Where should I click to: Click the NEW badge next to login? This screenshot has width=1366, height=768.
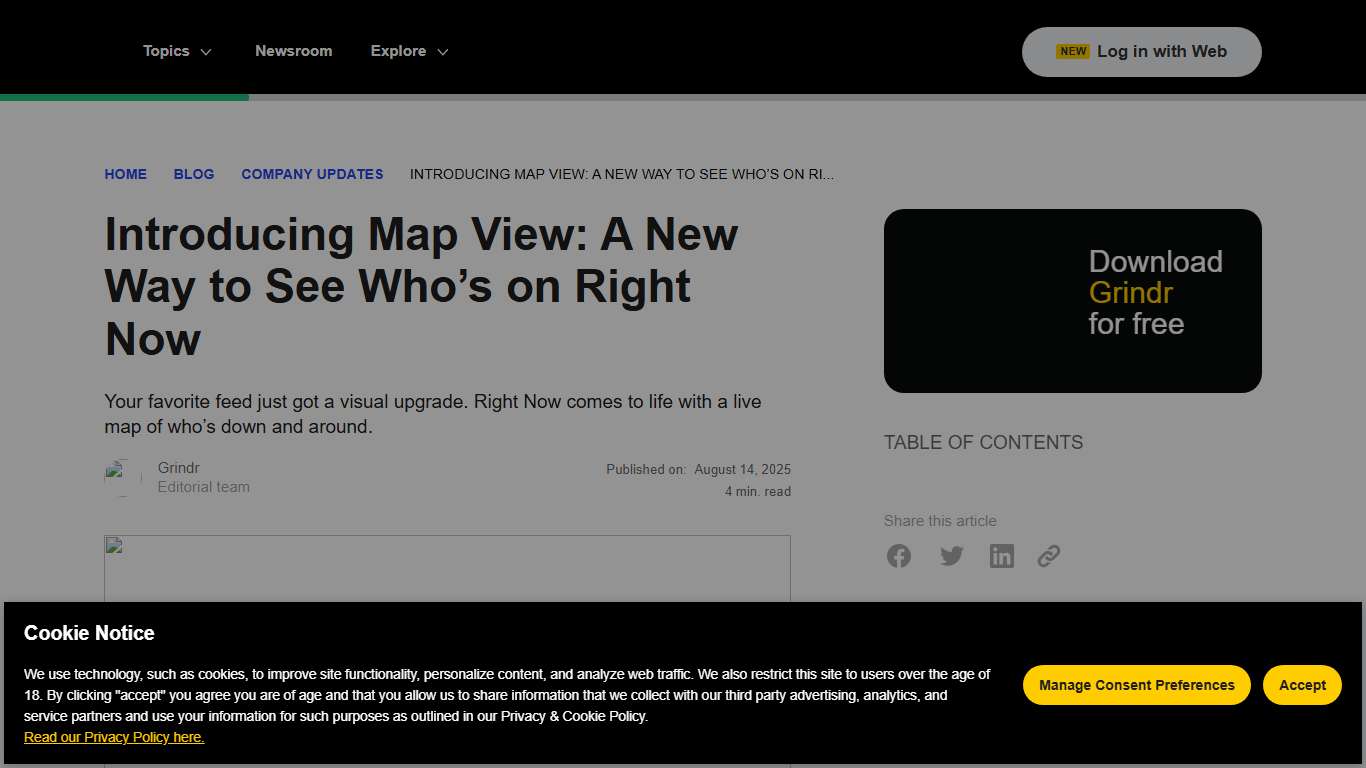(1073, 50)
